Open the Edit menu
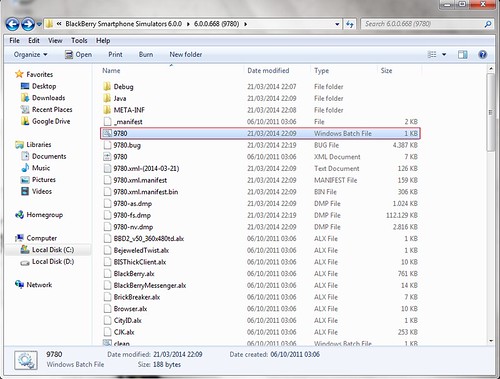The image size is (500, 379). pyautogui.click(x=34, y=41)
